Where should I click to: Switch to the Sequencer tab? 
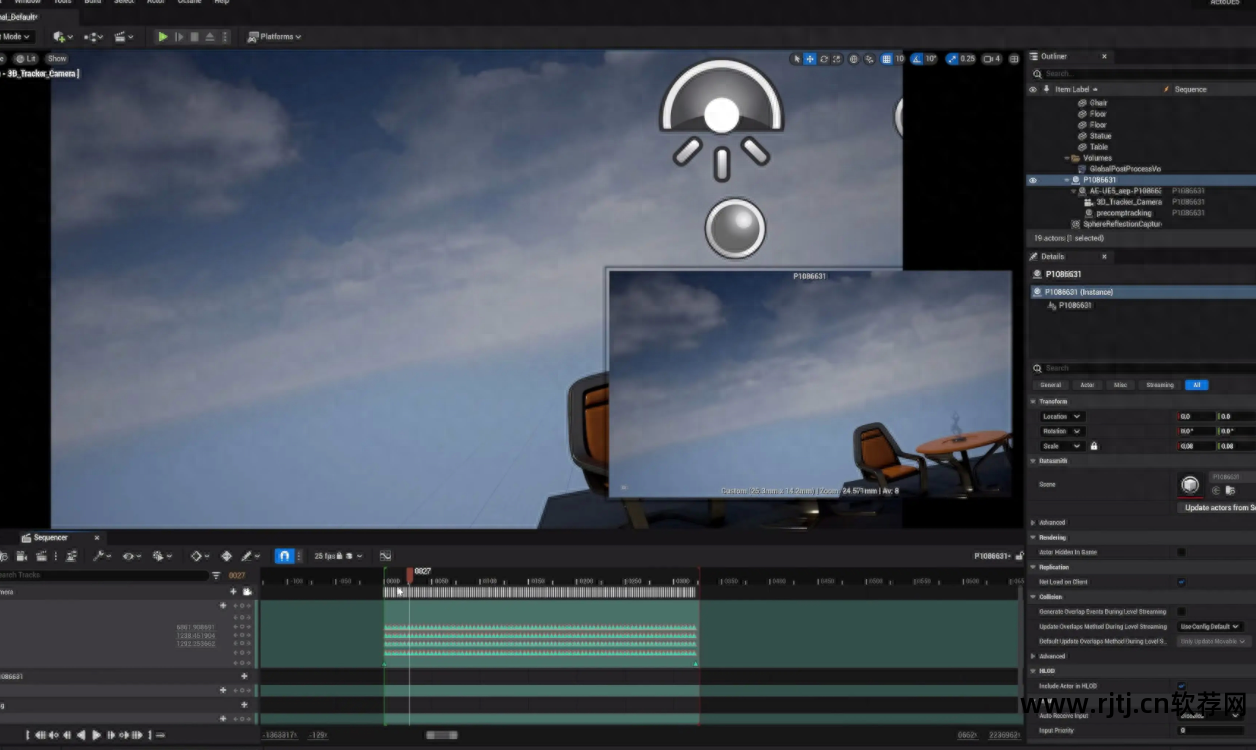[x=50, y=538]
